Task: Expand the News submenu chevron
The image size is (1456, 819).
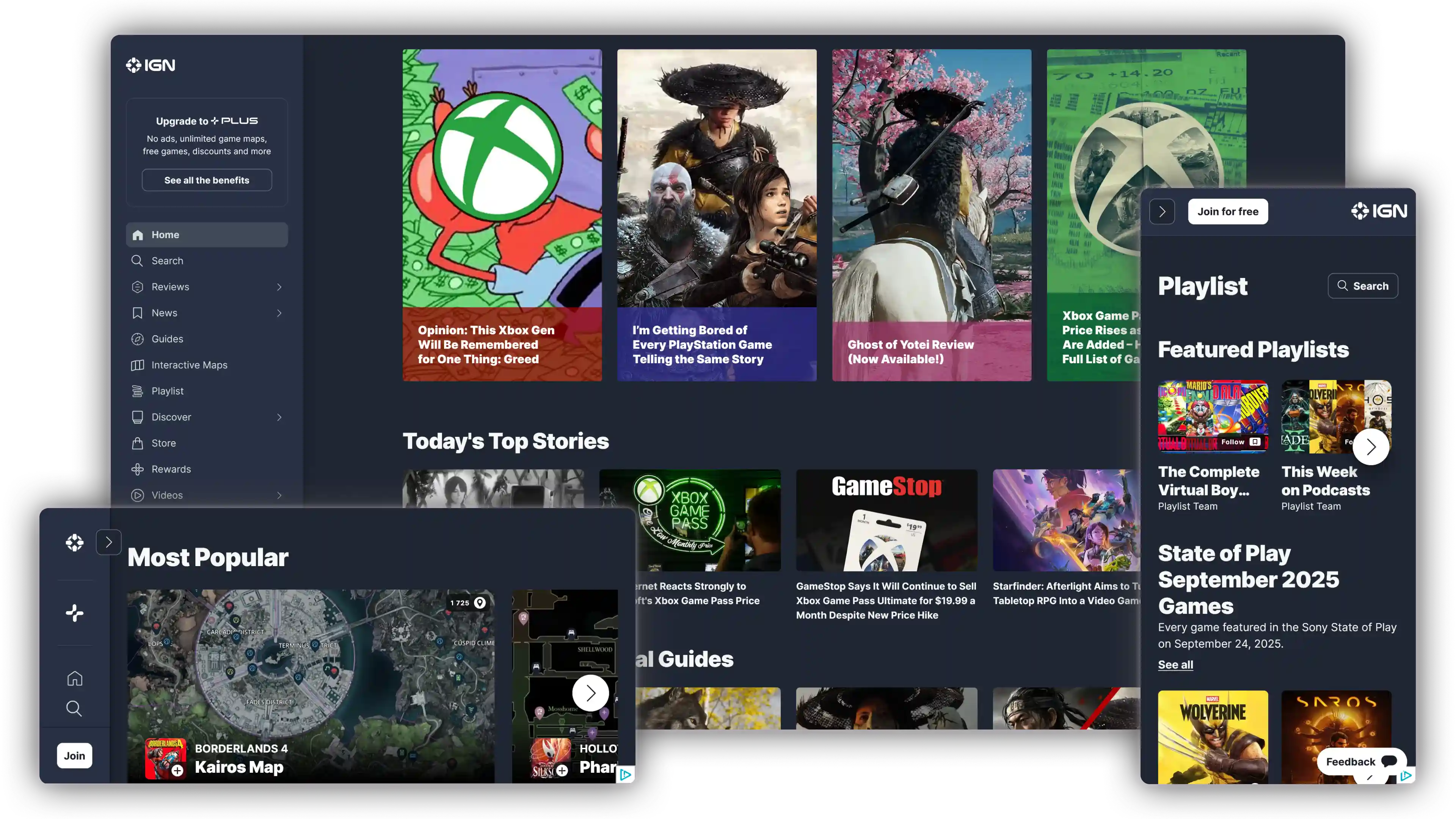Action: (x=279, y=313)
